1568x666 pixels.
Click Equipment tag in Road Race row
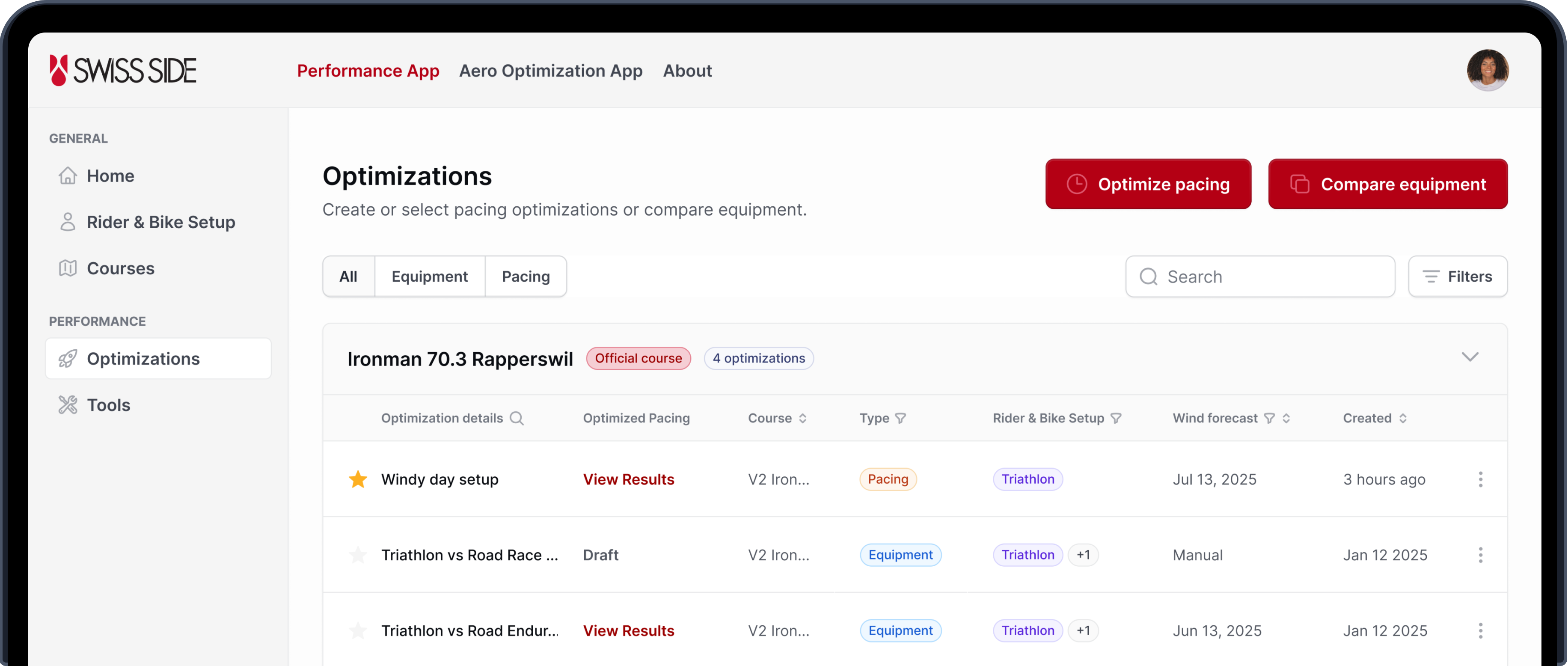(901, 555)
